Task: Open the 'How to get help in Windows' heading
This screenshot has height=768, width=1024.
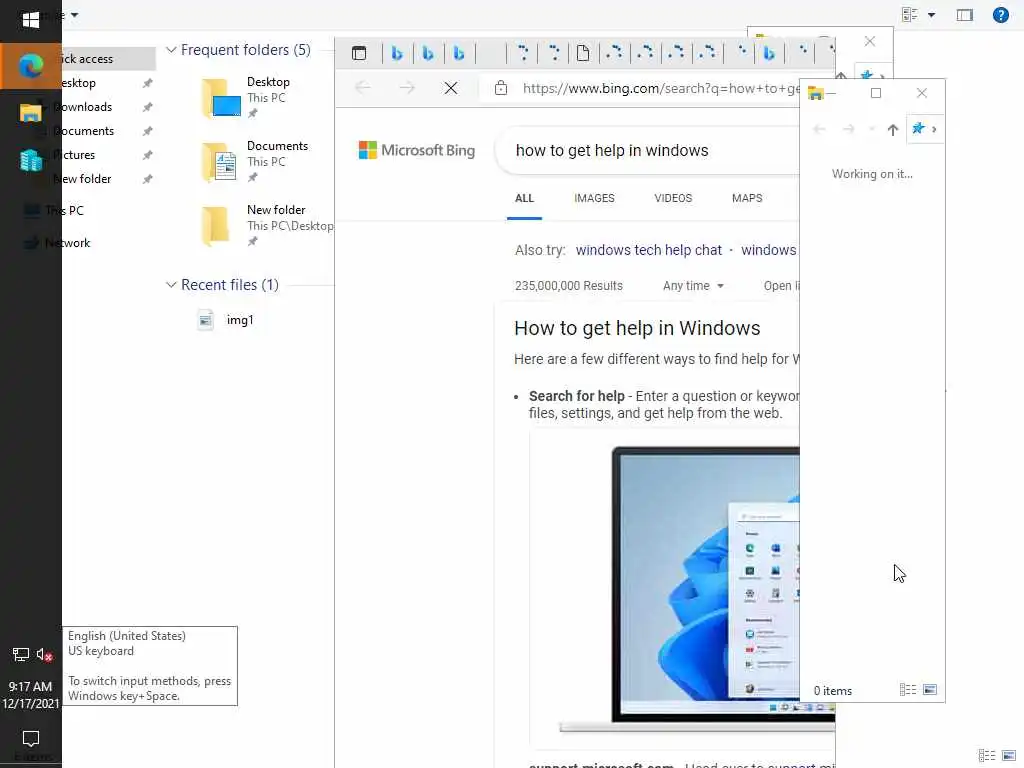Action: coord(637,328)
